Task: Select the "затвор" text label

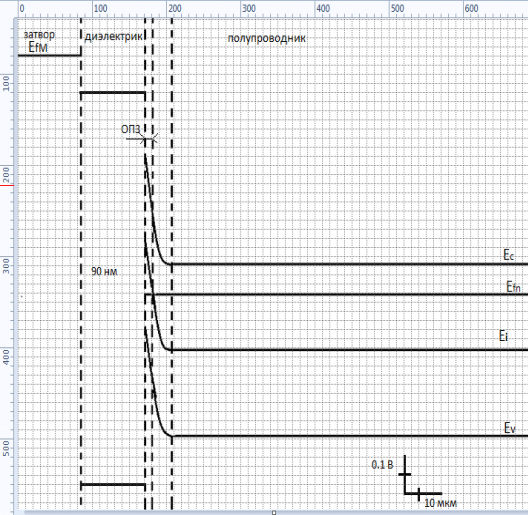Action: coord(39,35)
